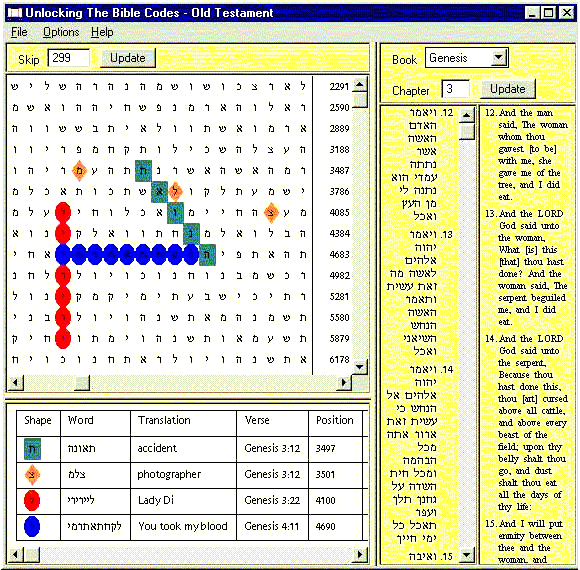Viewport: 580px width, 570px height.
Task: Click the teal square shape icon for 'accident'
Action: point(32,449)
